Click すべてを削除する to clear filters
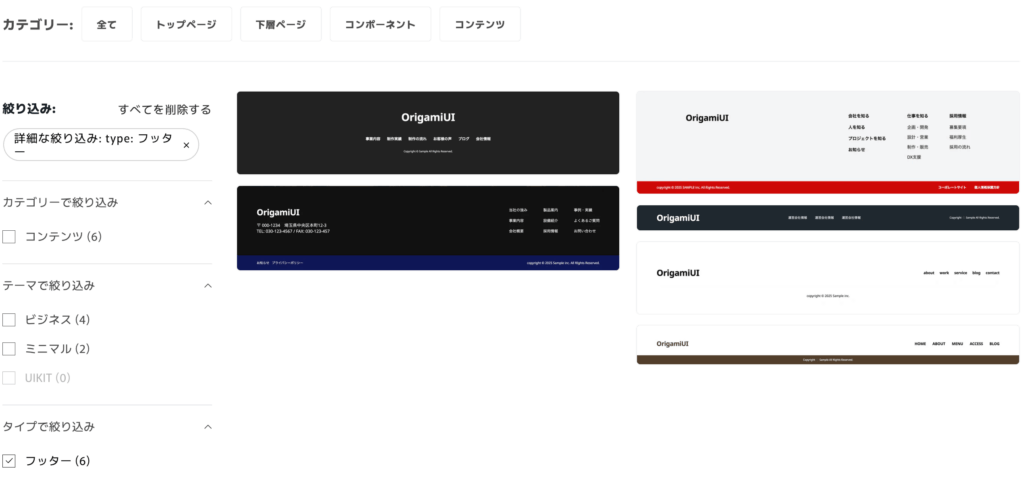This screenshot has height=480, width=1024. click(165, 109)
